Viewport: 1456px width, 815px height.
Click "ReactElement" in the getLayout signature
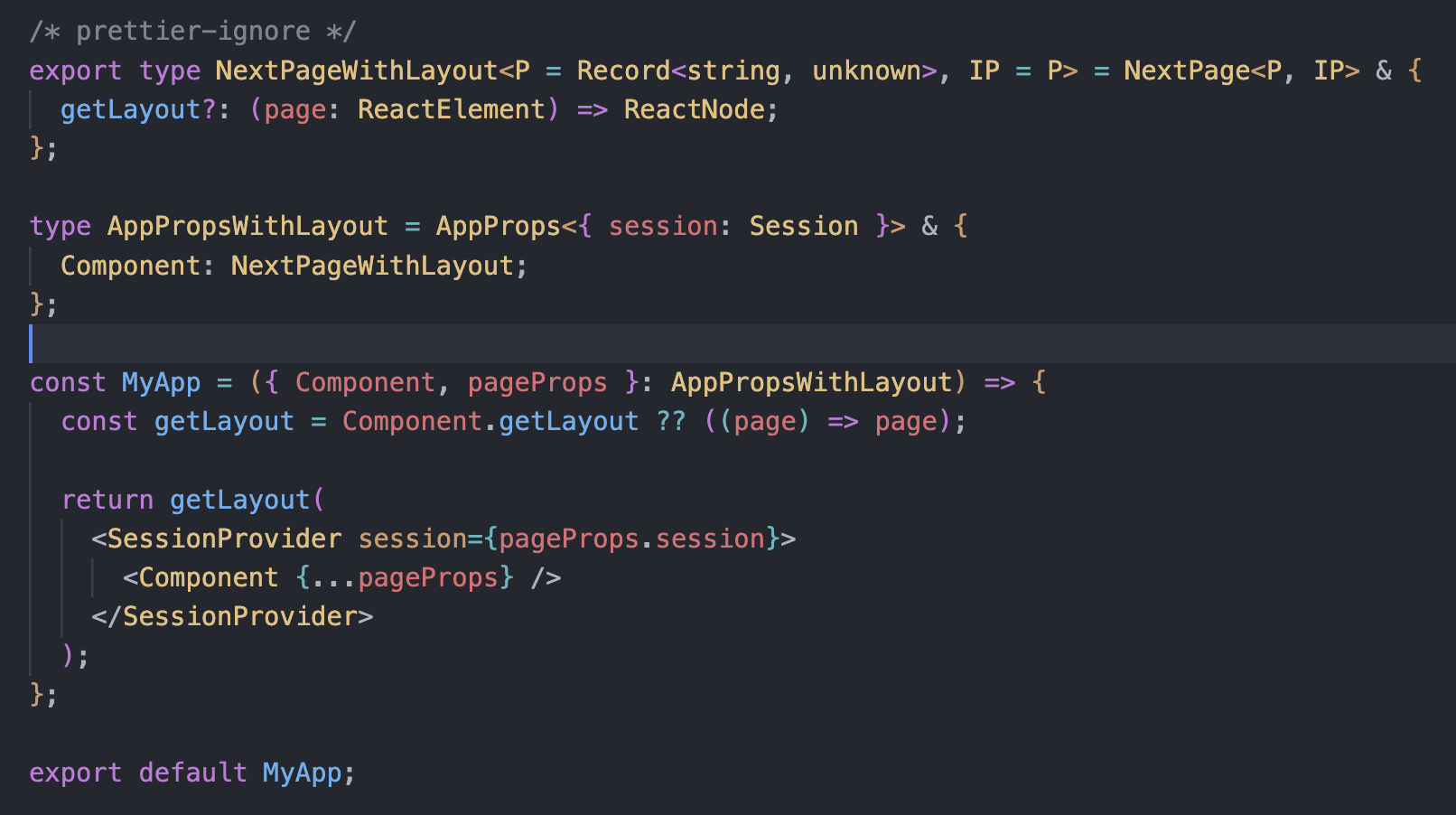(x=452, y=109)
